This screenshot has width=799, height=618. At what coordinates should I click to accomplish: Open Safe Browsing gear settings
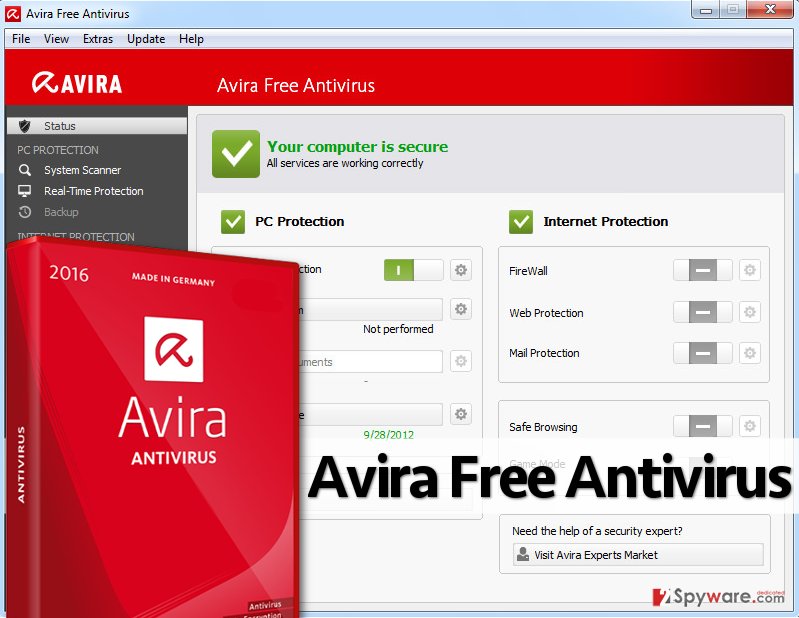(x=750, y=426)
